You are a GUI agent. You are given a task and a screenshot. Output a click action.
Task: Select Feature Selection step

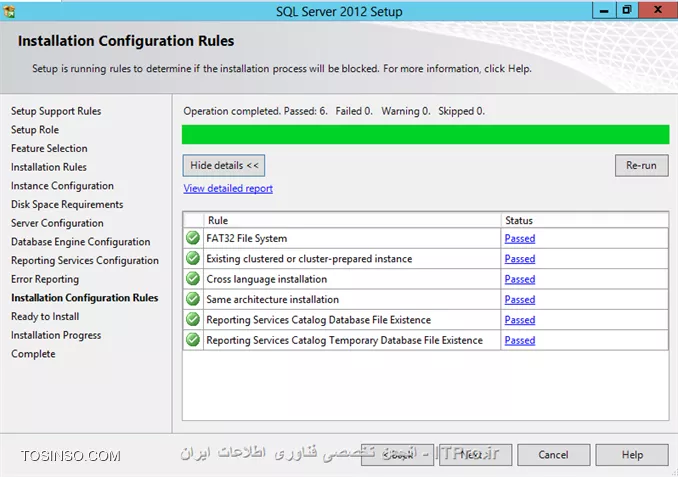pyautogui.click(x=49, y=148)
